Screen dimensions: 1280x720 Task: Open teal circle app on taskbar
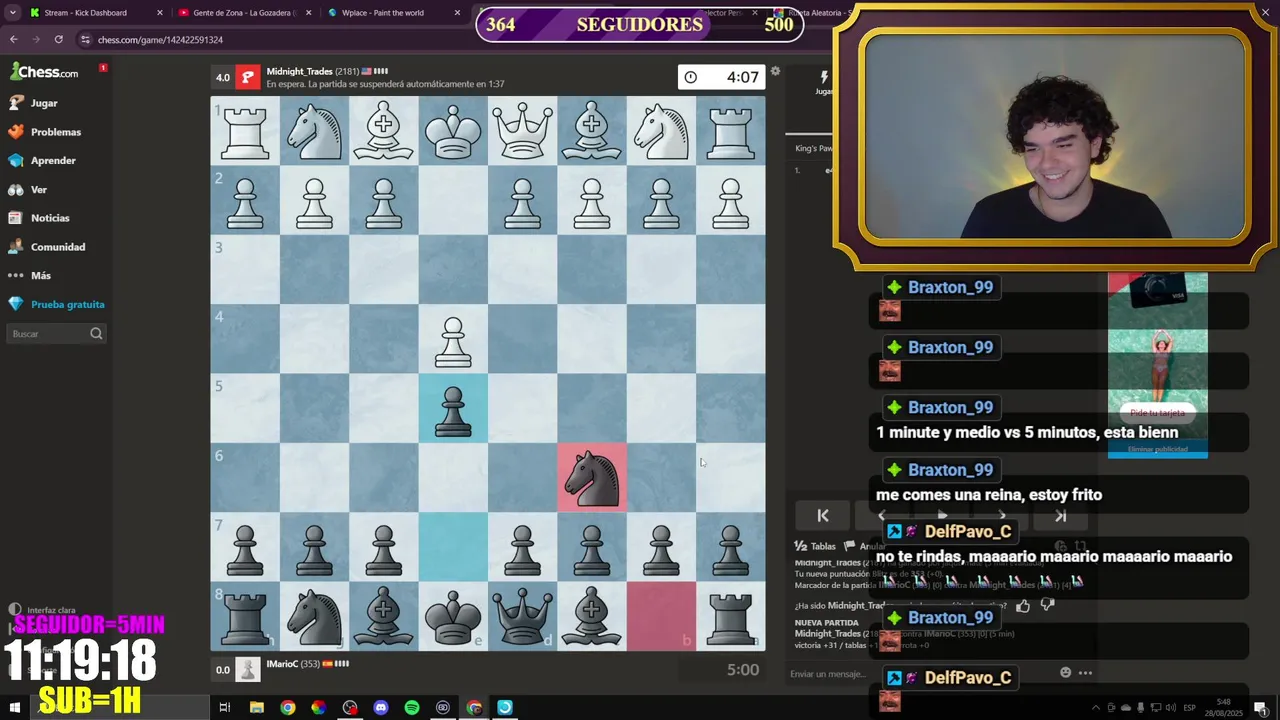[505, 707]
